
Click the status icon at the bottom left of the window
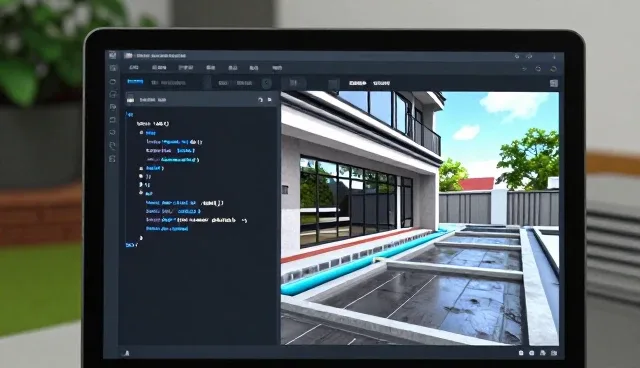point(127,353)
